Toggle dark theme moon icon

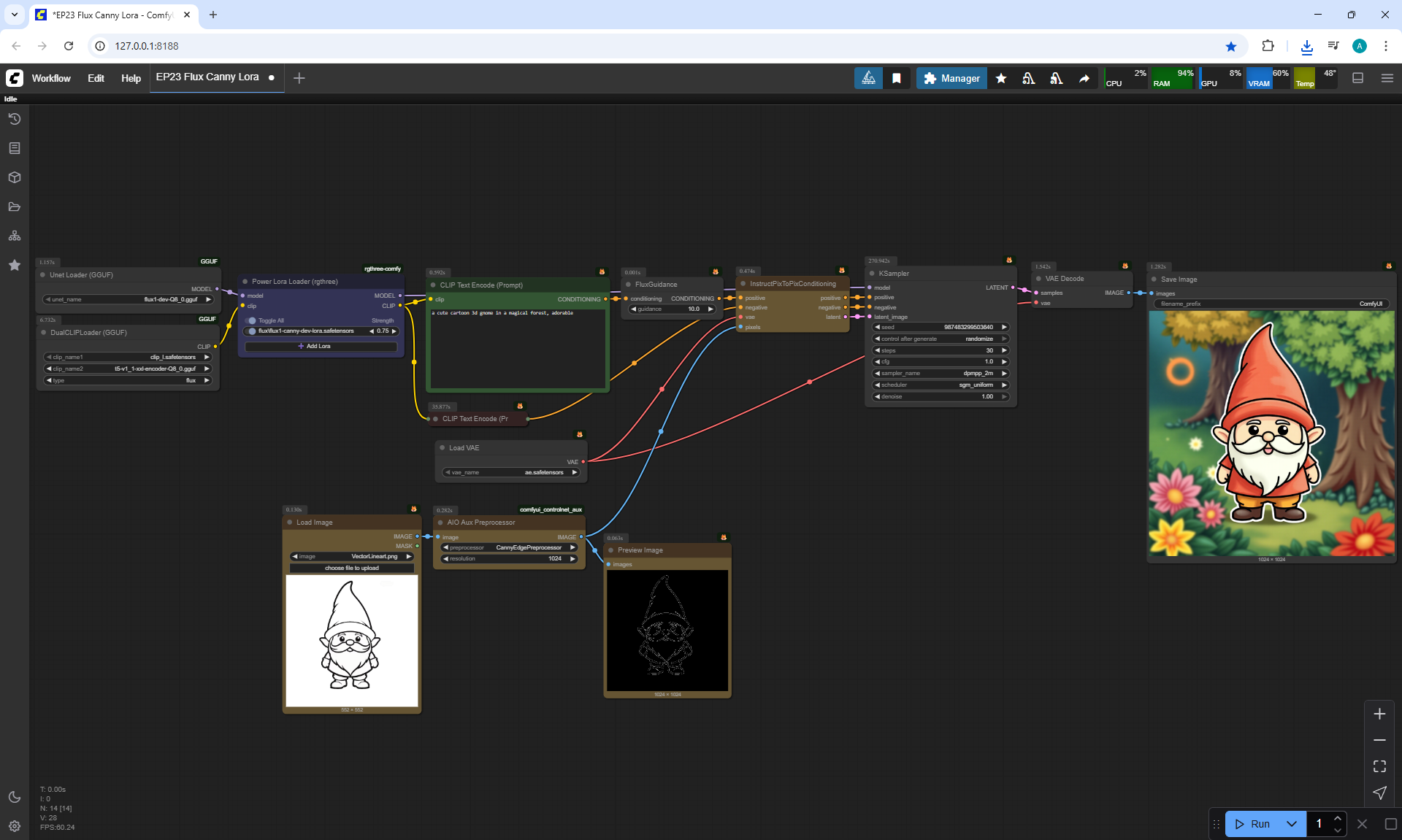15,797
